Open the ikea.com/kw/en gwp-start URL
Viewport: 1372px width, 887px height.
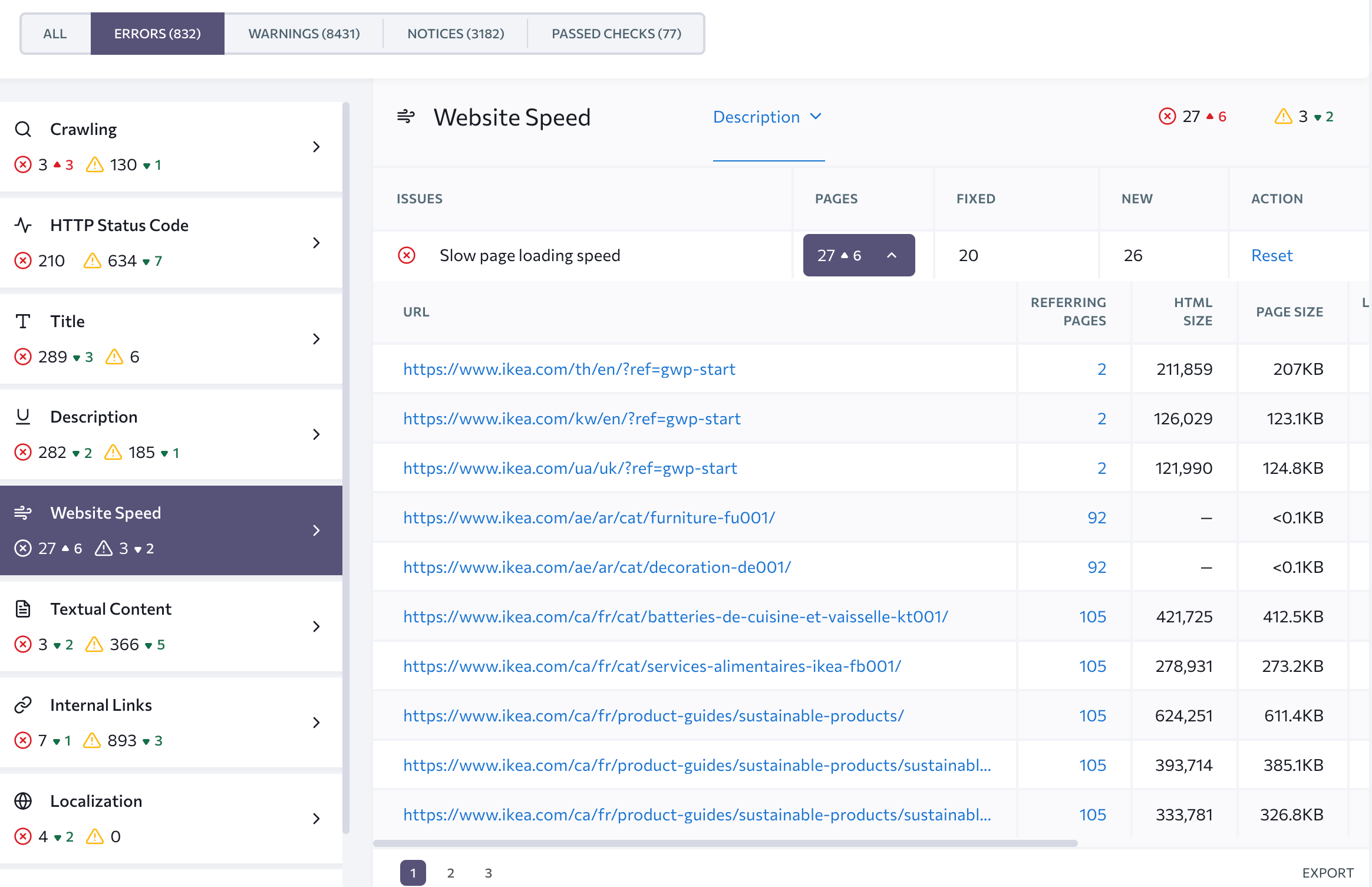click(572, 418)
